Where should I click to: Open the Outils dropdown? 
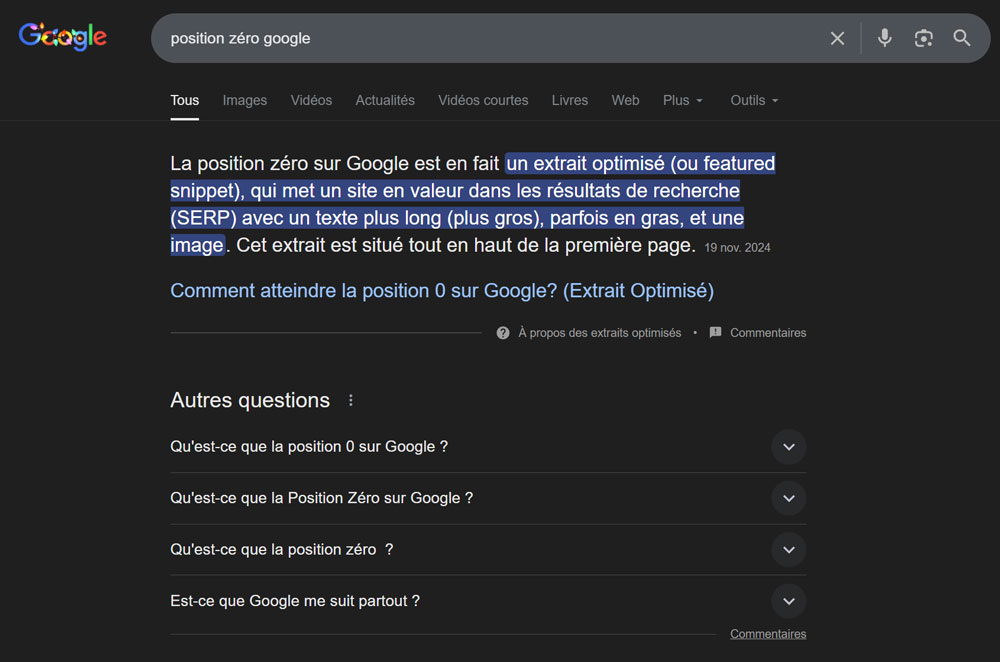(x=753, y=100)
